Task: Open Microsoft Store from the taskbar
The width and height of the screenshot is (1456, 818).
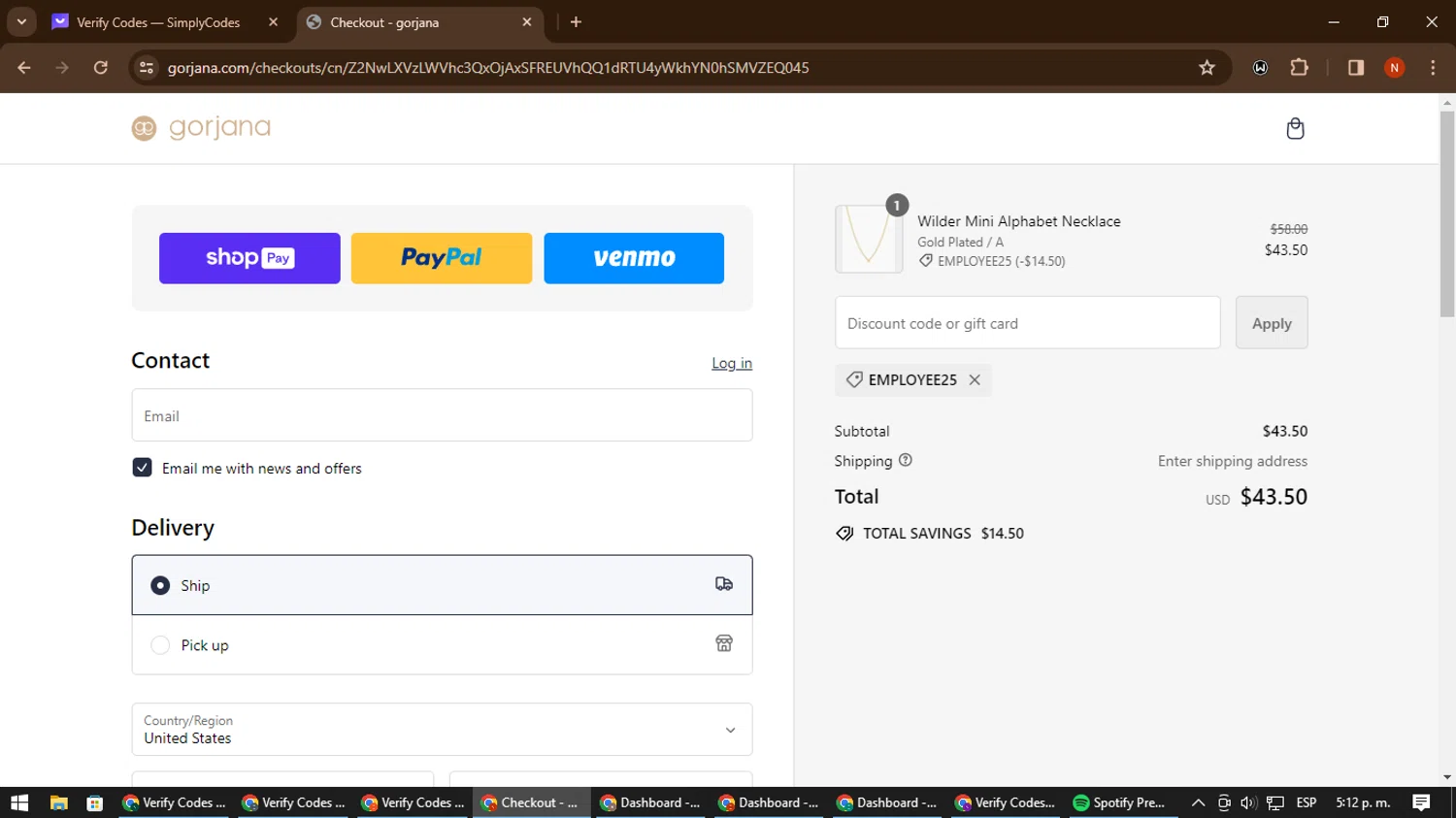Action: point(94,802)
